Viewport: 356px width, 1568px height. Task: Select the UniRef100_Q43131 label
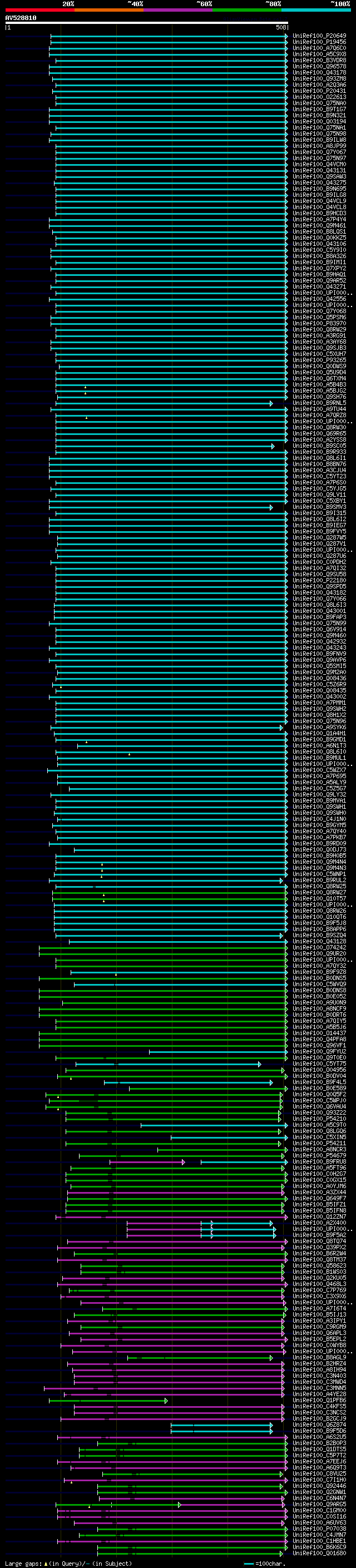(x=319, y=170)
